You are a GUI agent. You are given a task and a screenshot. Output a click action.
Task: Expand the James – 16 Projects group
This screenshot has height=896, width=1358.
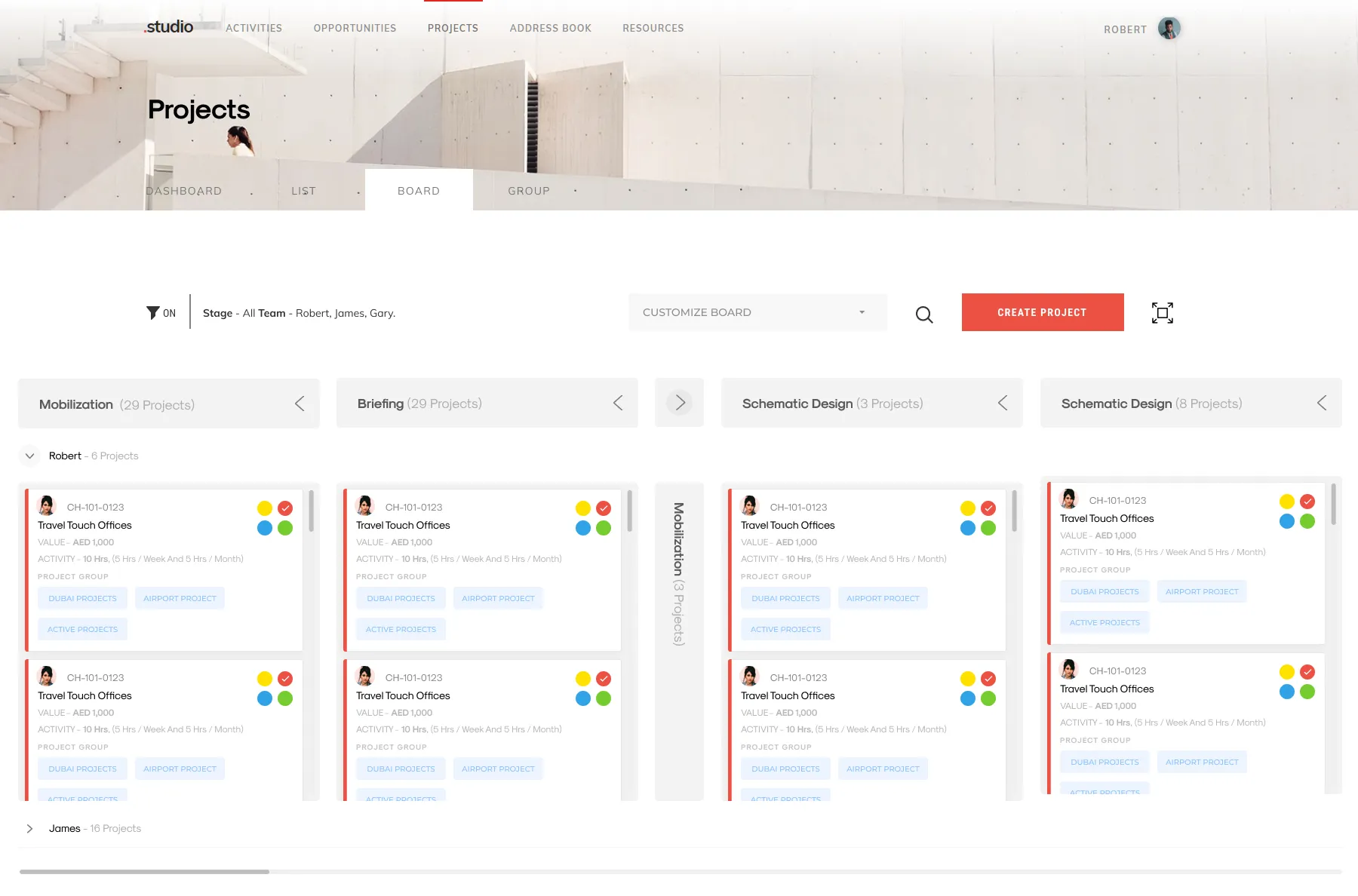coord(30,828)
